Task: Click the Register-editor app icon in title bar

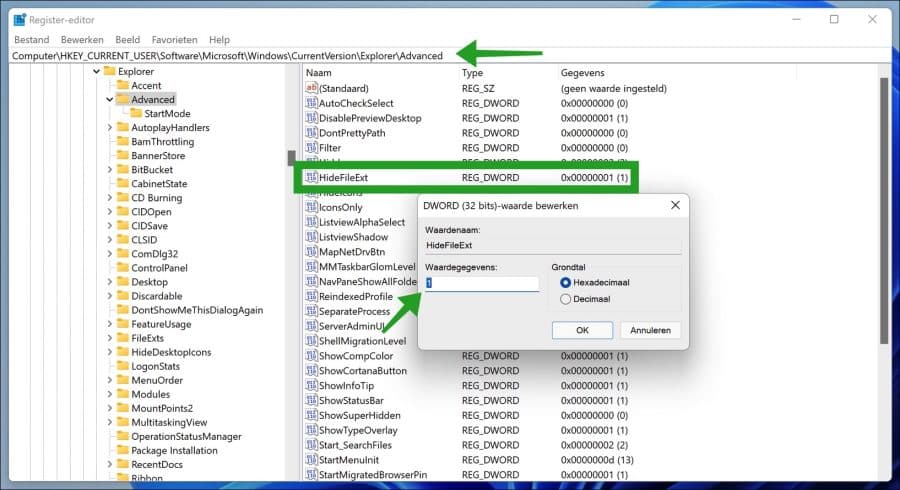Action: coord(20,20)
